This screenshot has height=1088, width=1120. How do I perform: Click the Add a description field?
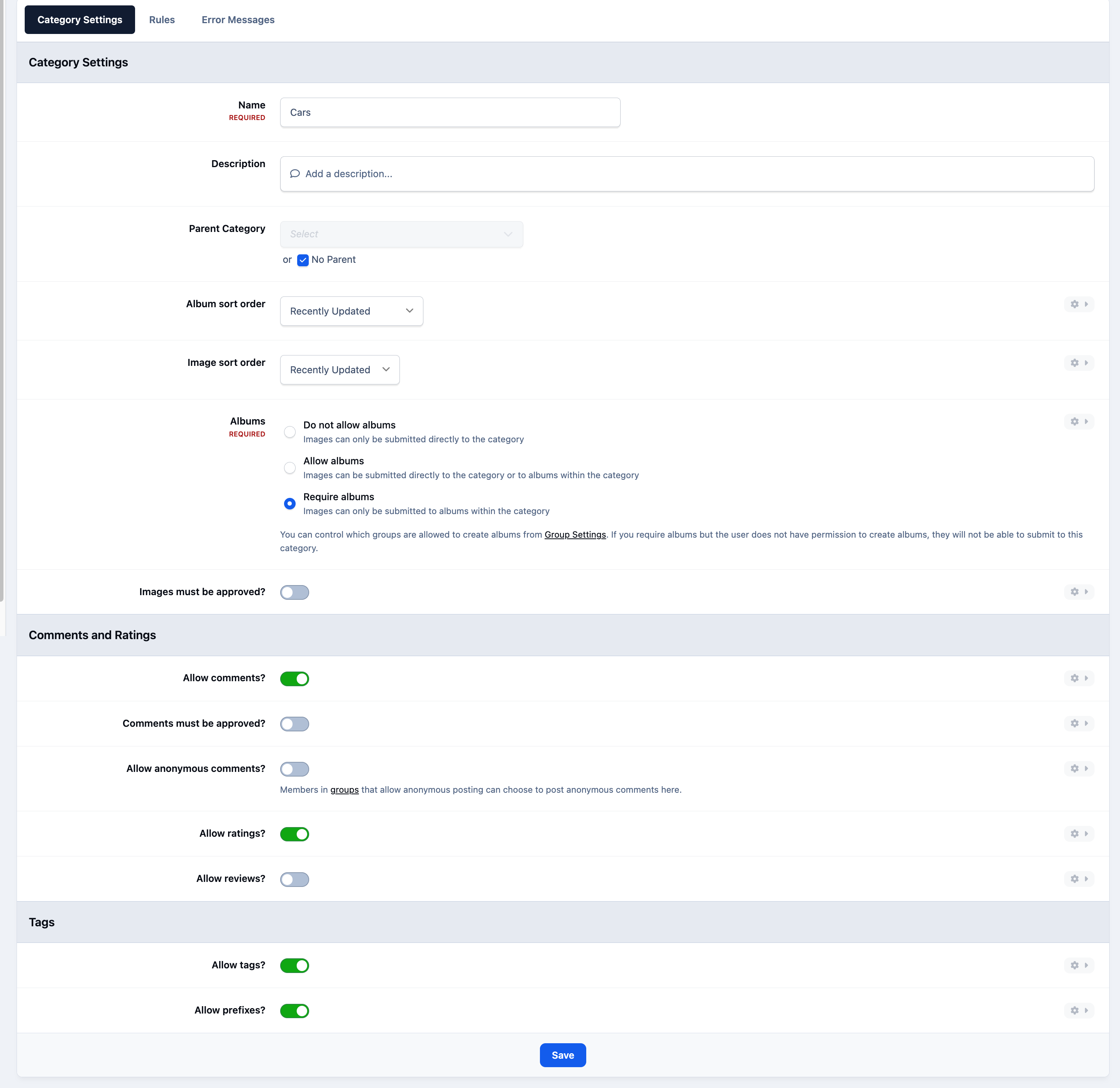(x=687, y=174)
